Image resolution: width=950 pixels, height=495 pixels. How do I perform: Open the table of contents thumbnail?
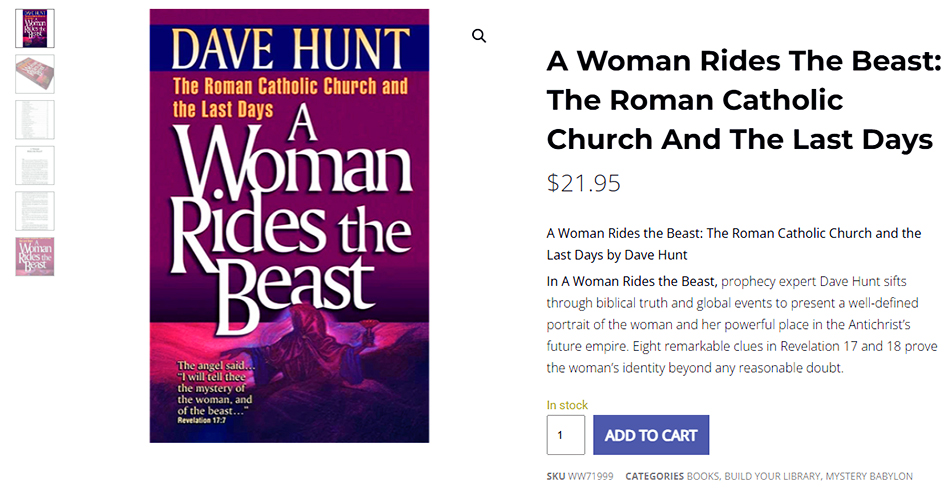[x=35, y=119]
